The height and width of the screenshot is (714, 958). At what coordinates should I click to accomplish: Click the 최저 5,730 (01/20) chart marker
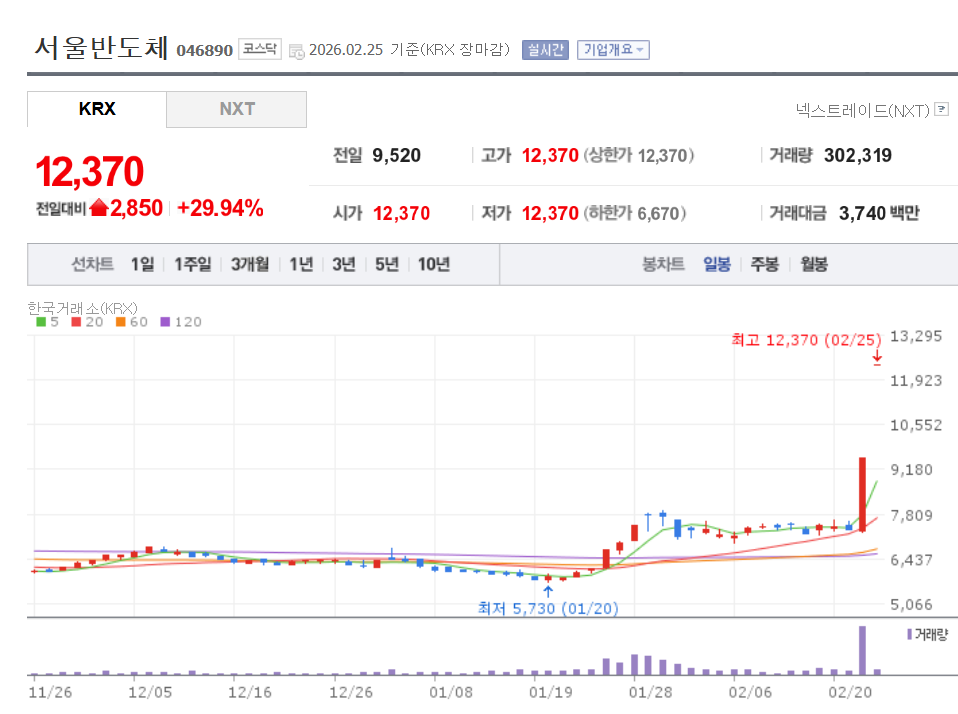tap(547, 608)
